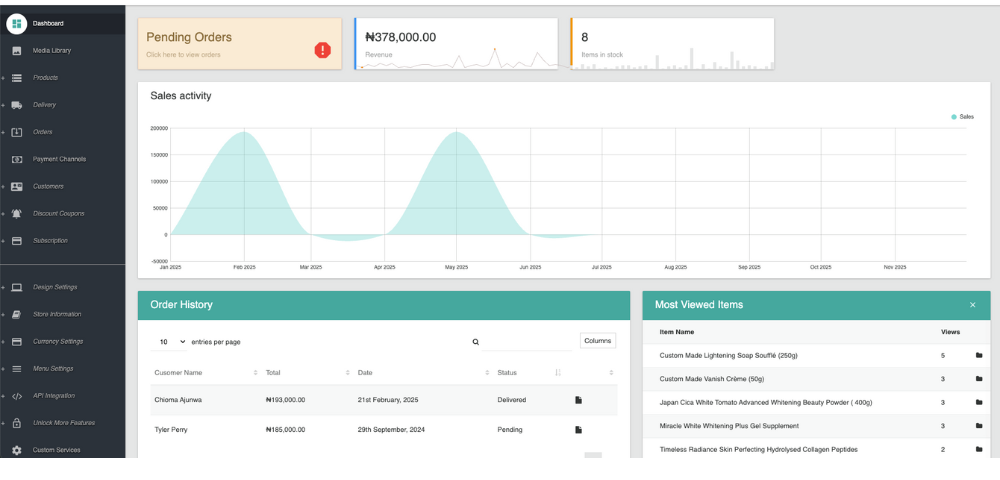
Task: Click the Menu Settings hamburger icon
Action: click(17, 369)
